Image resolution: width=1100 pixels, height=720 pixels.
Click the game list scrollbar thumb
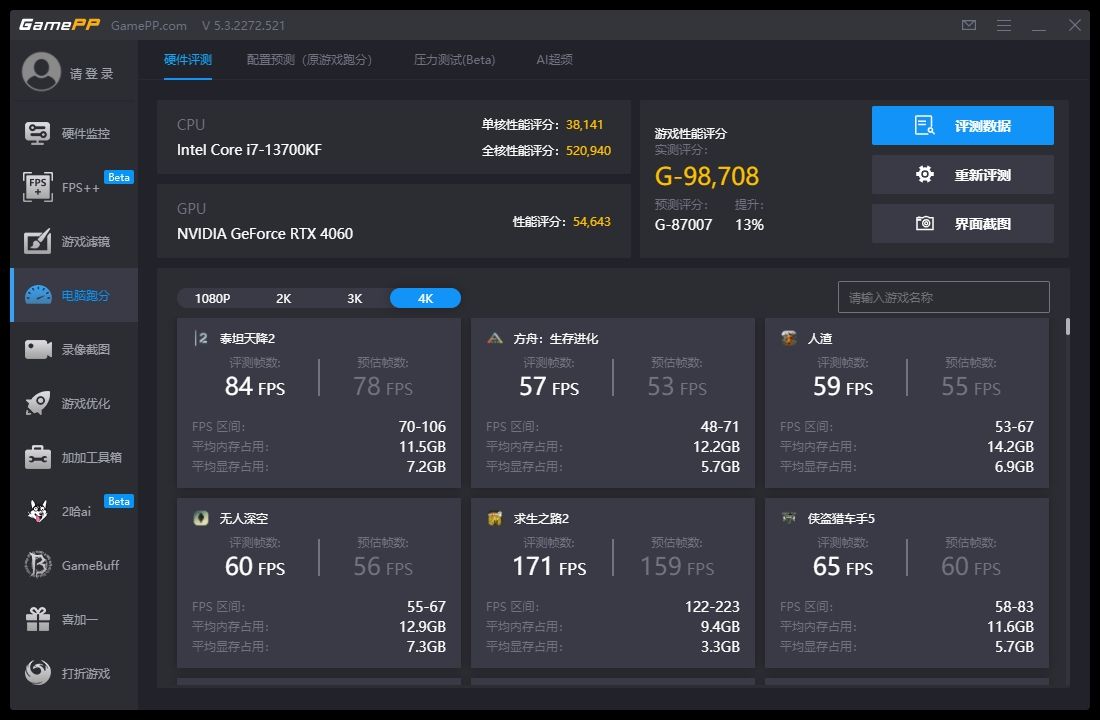[1068, 326]
